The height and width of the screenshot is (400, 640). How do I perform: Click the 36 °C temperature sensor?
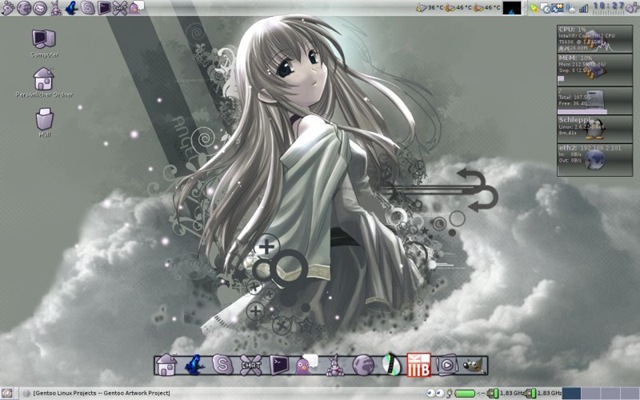tap(429, 8)
